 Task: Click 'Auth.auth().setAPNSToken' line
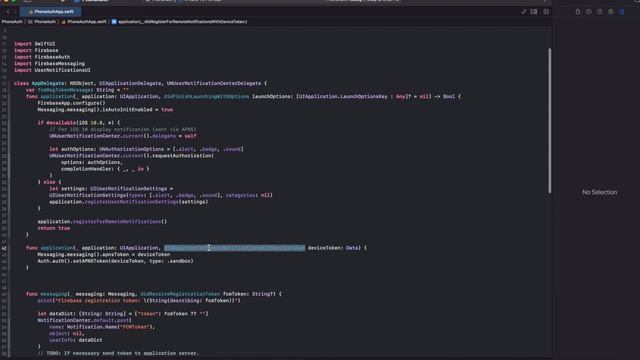coord(116,261)
